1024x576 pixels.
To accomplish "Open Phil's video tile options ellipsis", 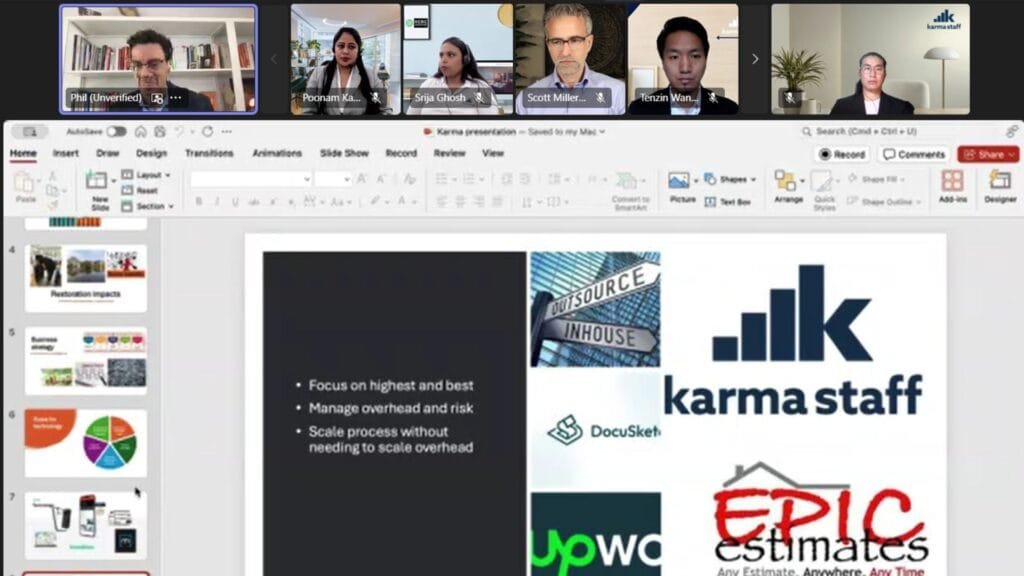I will pyautogui.click(x=176, y=98).
